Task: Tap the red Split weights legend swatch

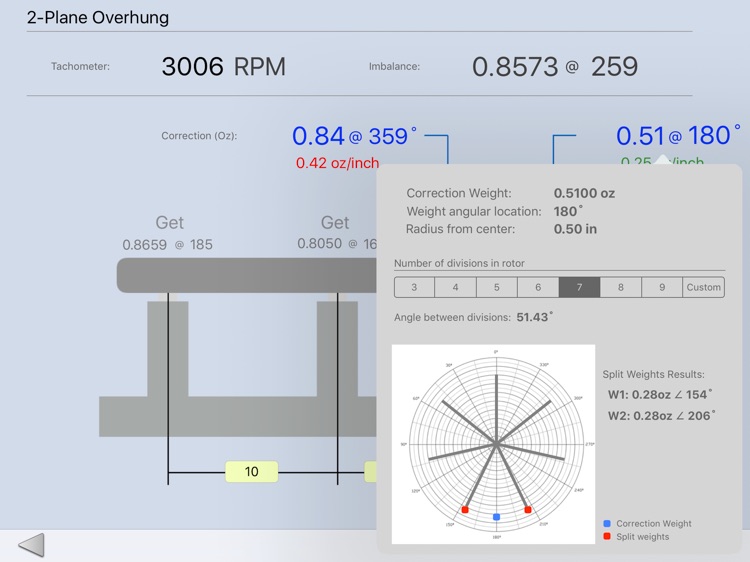Action: point(607,537)
